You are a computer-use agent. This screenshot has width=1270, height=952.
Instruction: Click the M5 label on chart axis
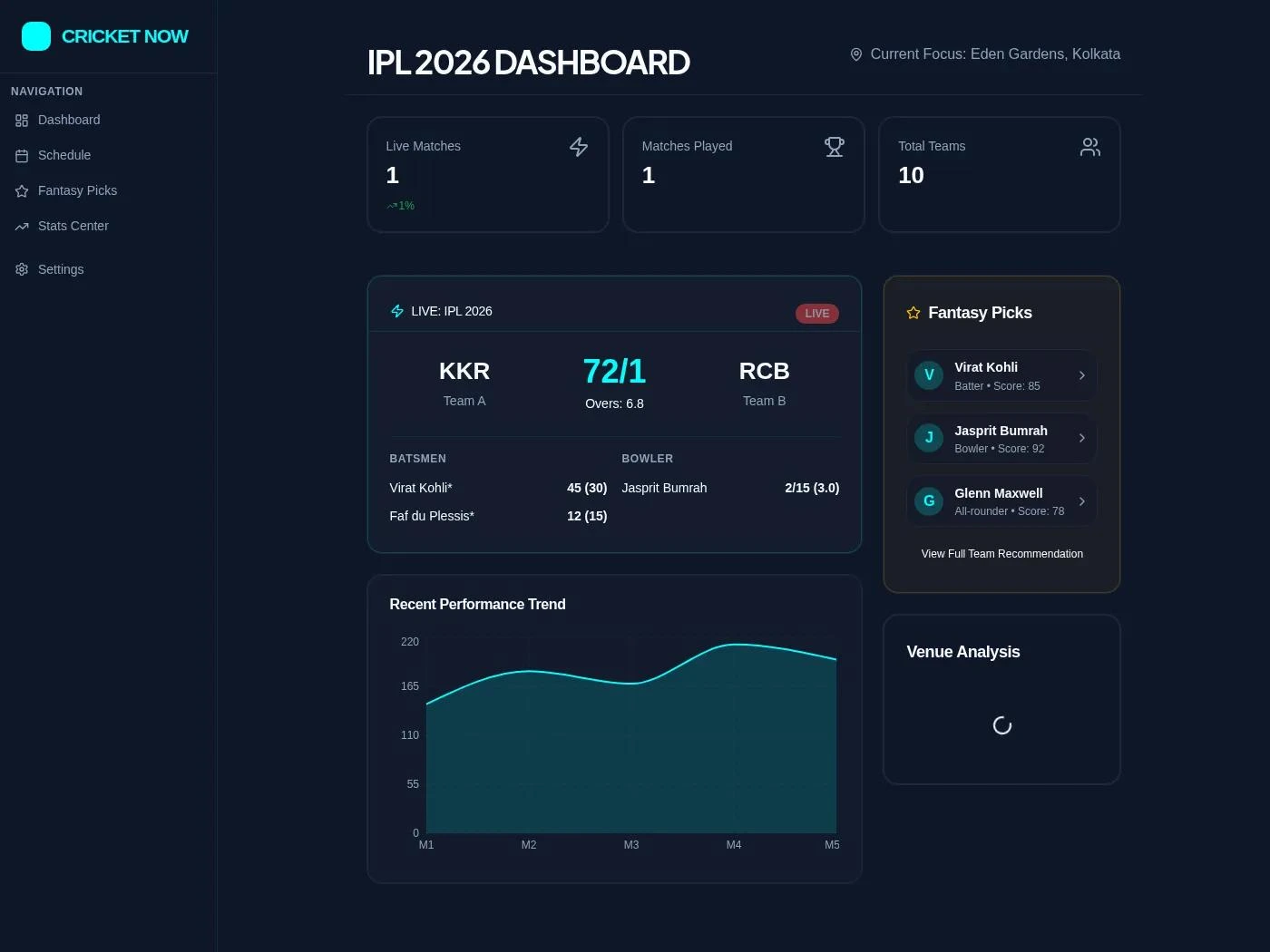click(832, 845)
